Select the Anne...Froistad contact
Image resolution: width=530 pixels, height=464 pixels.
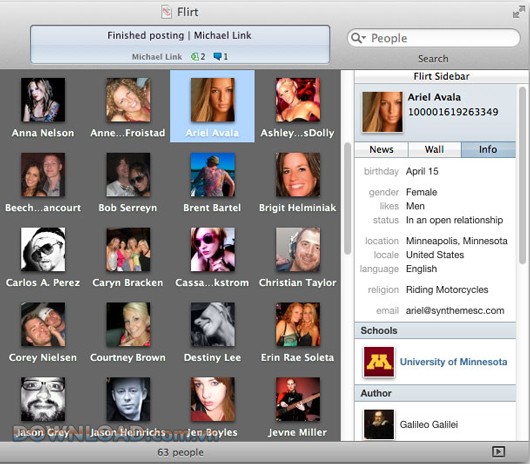[x=128, y=100]
